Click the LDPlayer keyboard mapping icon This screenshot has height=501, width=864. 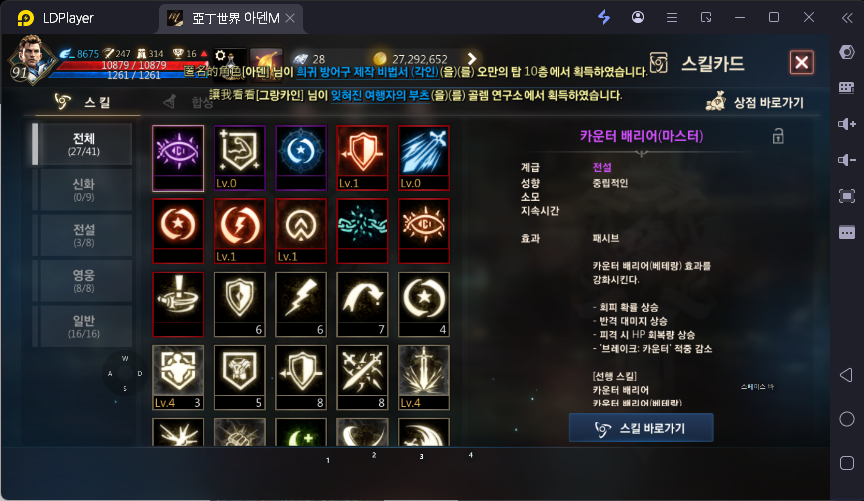pos(846,88)
